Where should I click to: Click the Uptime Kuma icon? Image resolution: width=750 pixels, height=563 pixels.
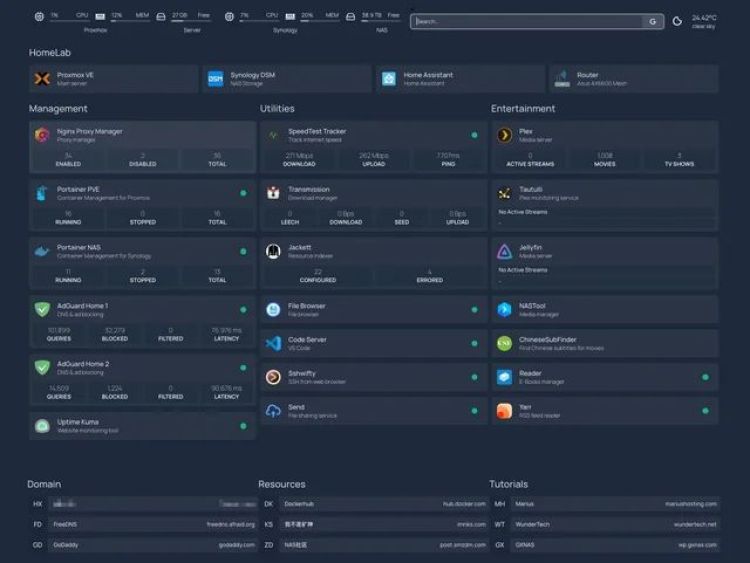pyautogui.click(x=42, y=426)
